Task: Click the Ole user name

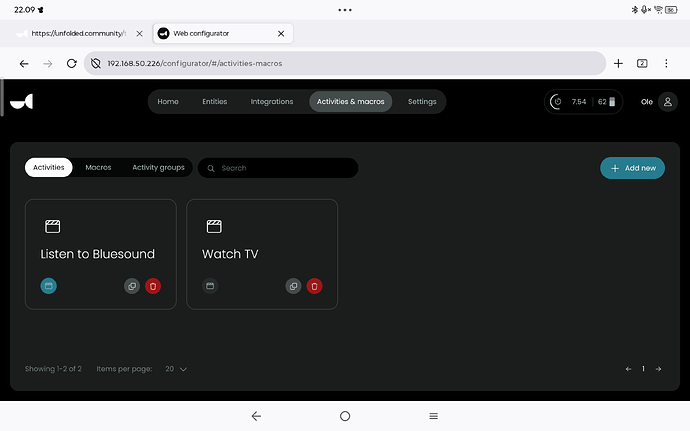Action: click(x=646, y=102)
